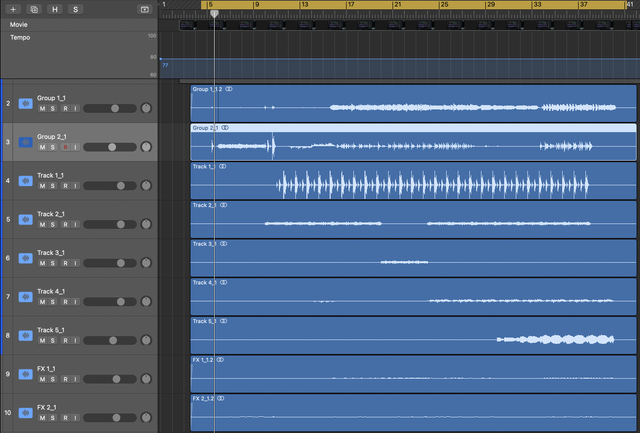Mute Track 1_1
This screenshot has width=640, height=433.
(x=42, y=186)
